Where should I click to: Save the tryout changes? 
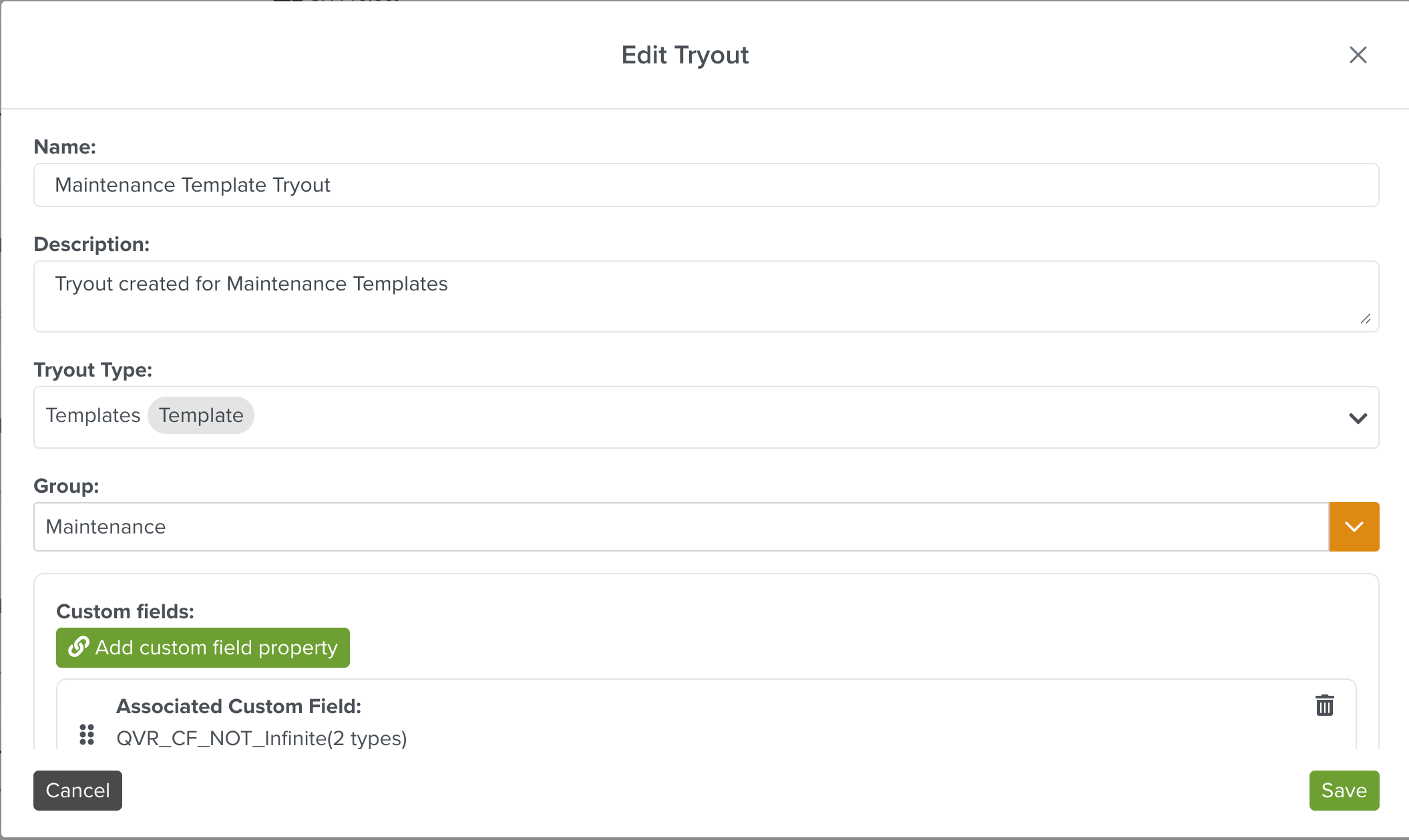1344,791
